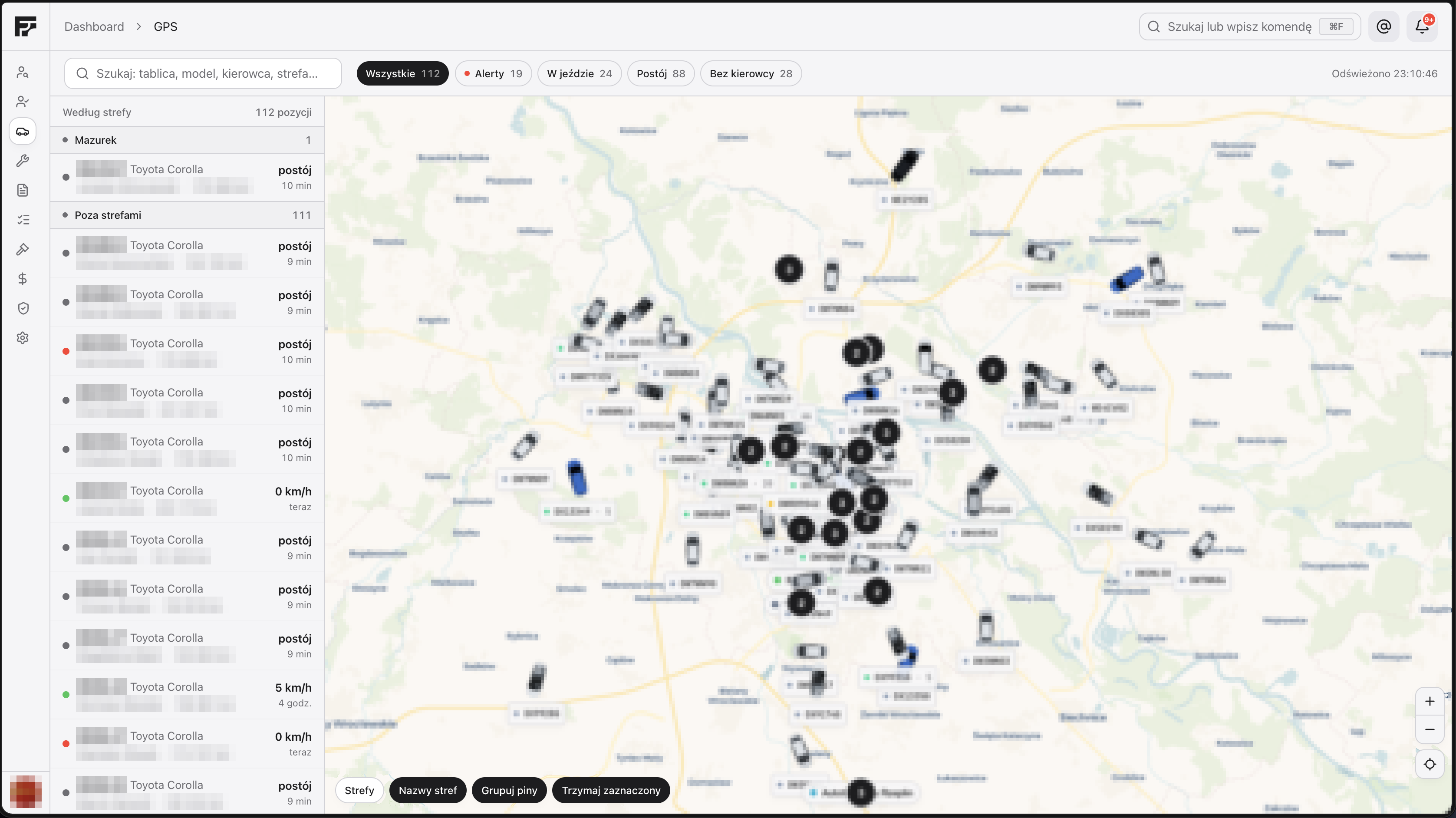1456x818 pixels.
Task: Collapse the Poza strefami group
Action: pyautogui.click(x=187, y=215)
